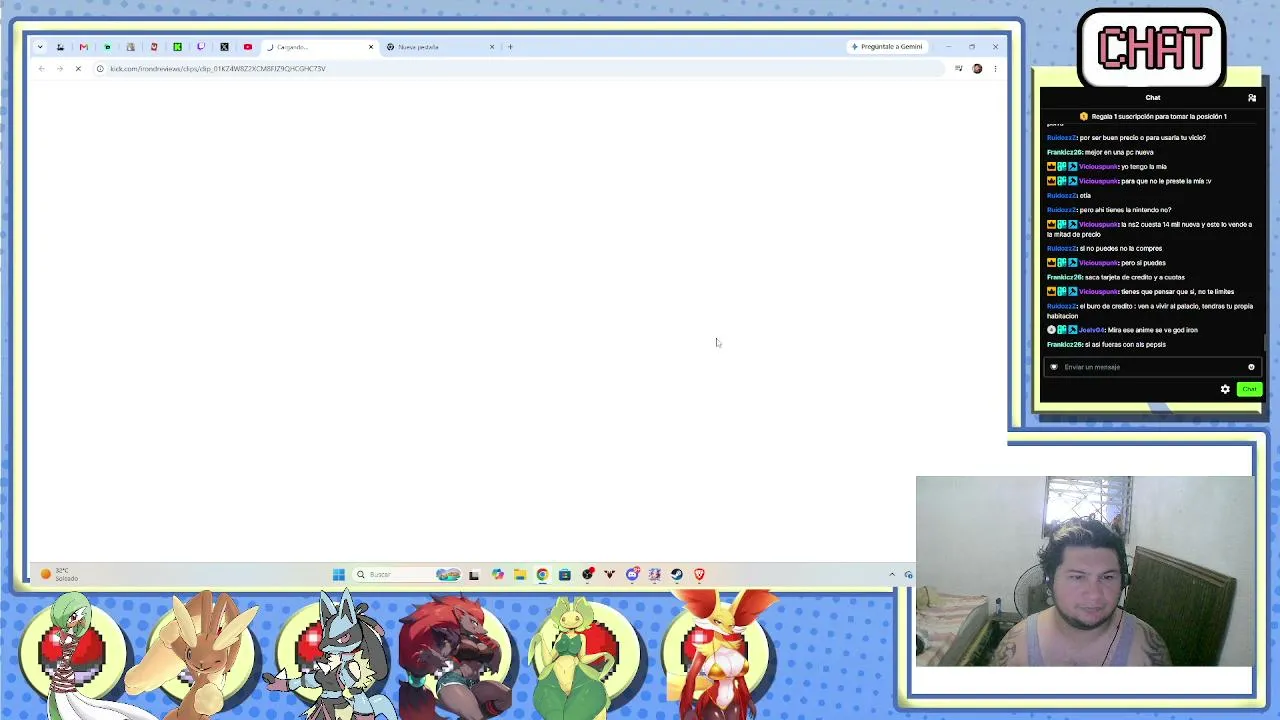Click the webcam video feed
1280x720 pixels.
1085,571
